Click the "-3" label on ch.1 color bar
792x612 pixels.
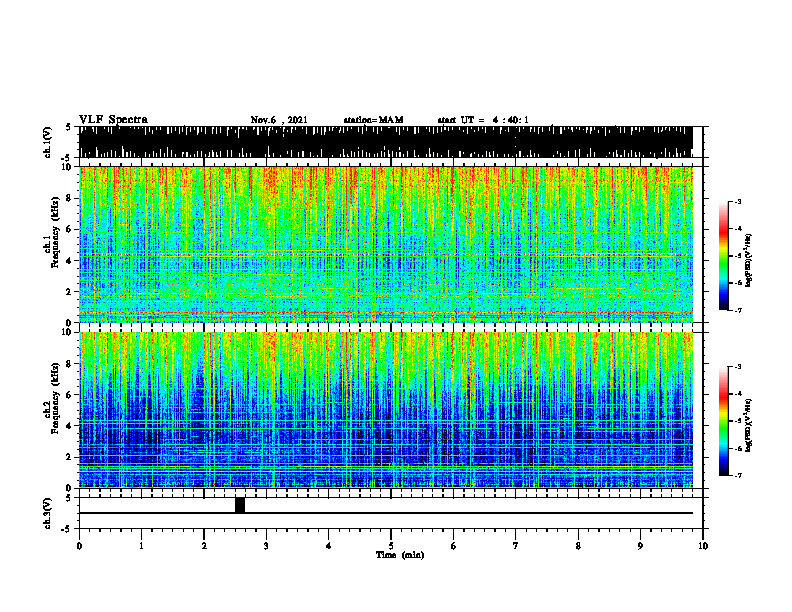(738, 201)
